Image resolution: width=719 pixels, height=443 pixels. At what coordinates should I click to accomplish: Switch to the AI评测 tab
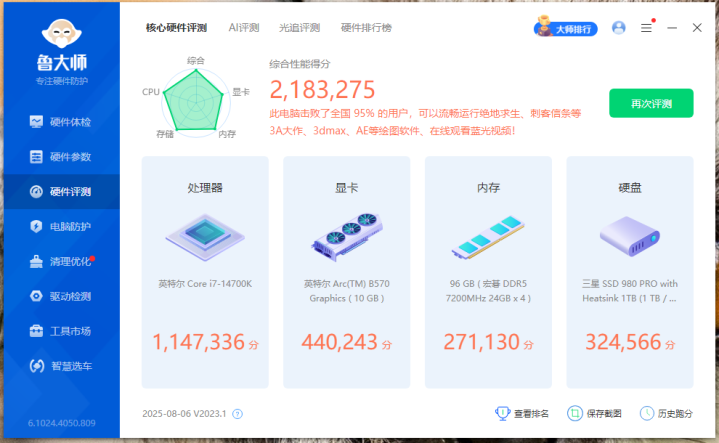tap(244, 28)
